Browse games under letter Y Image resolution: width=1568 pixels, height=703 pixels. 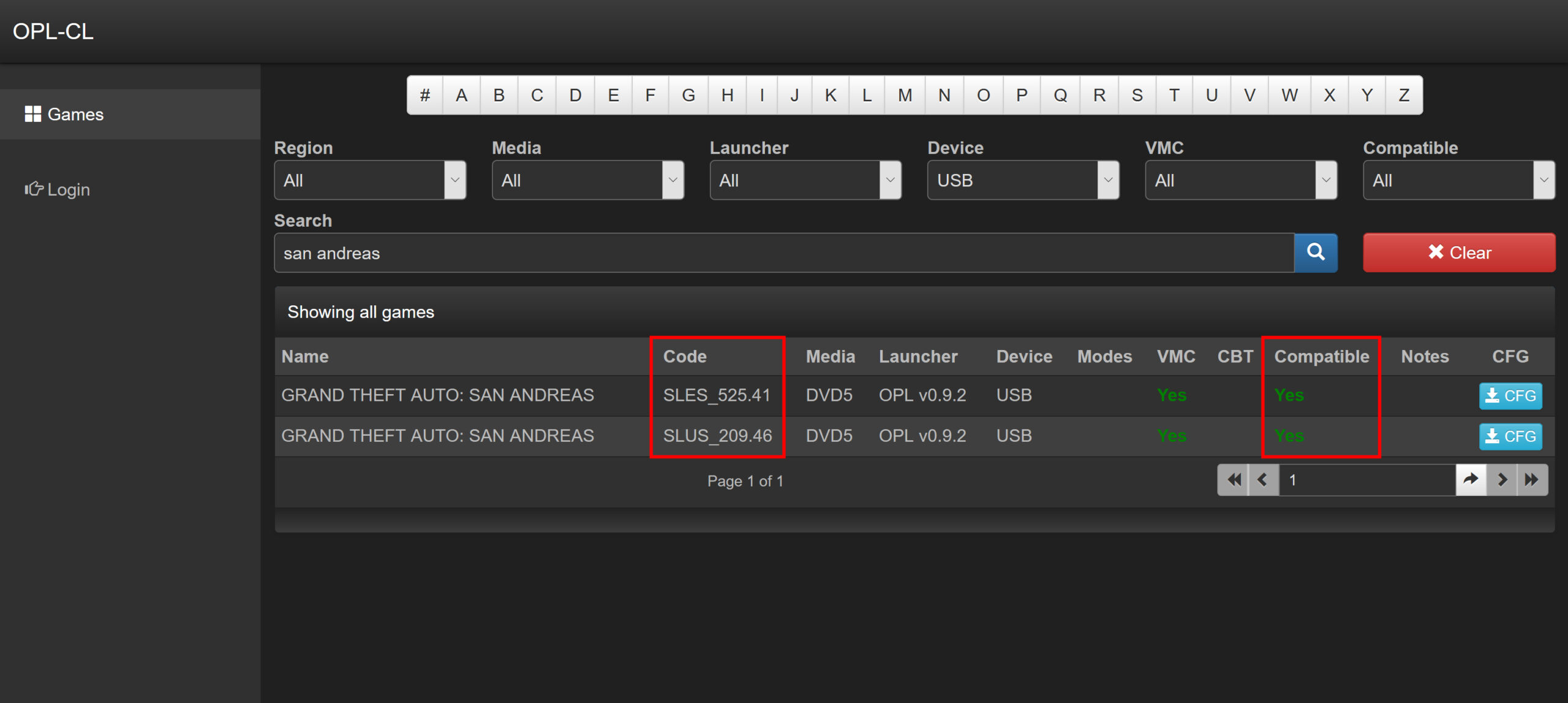1367,95
